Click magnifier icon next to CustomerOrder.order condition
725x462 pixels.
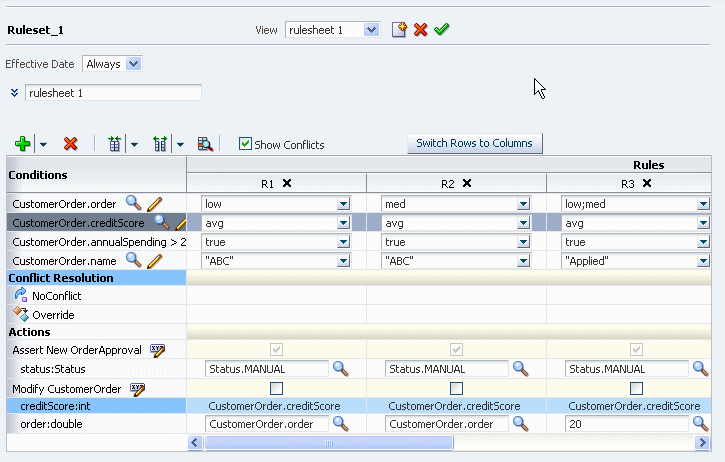tap(134, 203)
